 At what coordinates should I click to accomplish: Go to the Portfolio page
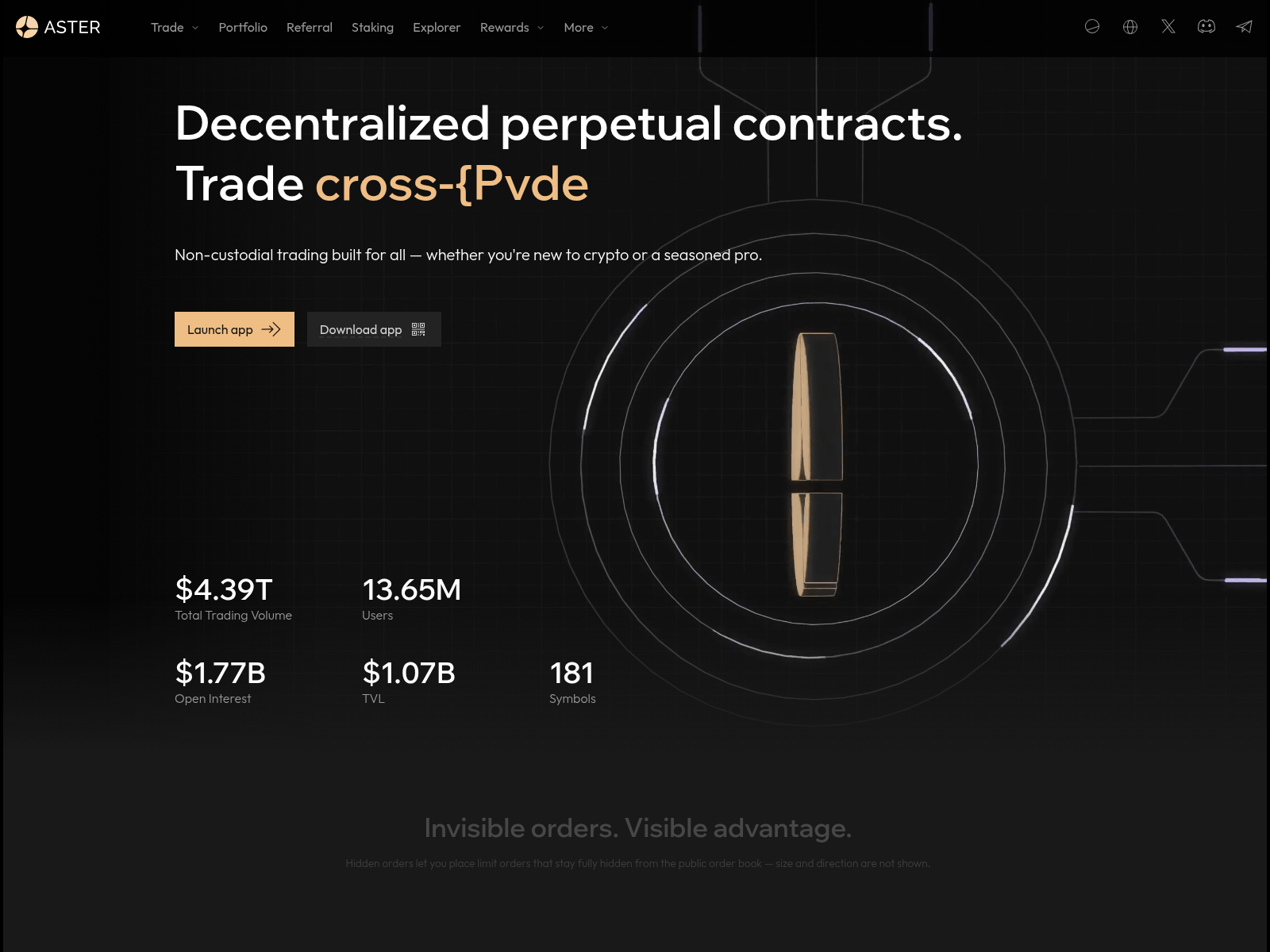[x=243, y=28]
